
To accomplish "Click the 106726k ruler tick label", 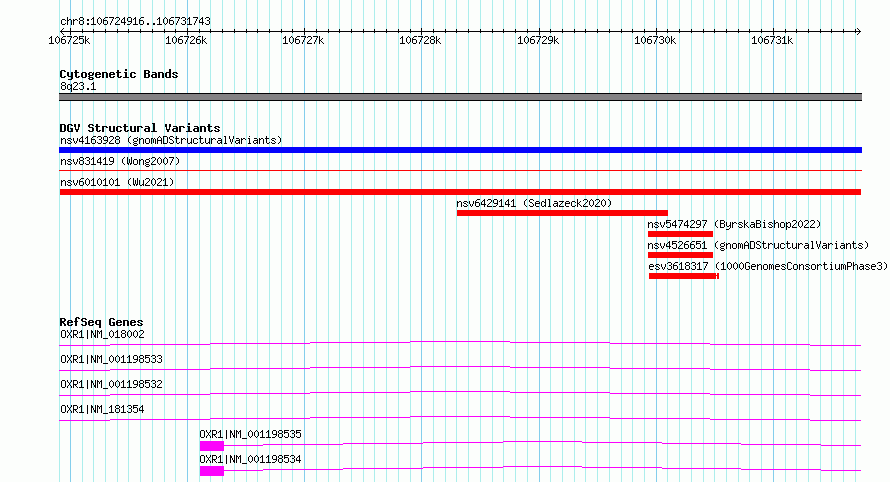I will [186, 40].
